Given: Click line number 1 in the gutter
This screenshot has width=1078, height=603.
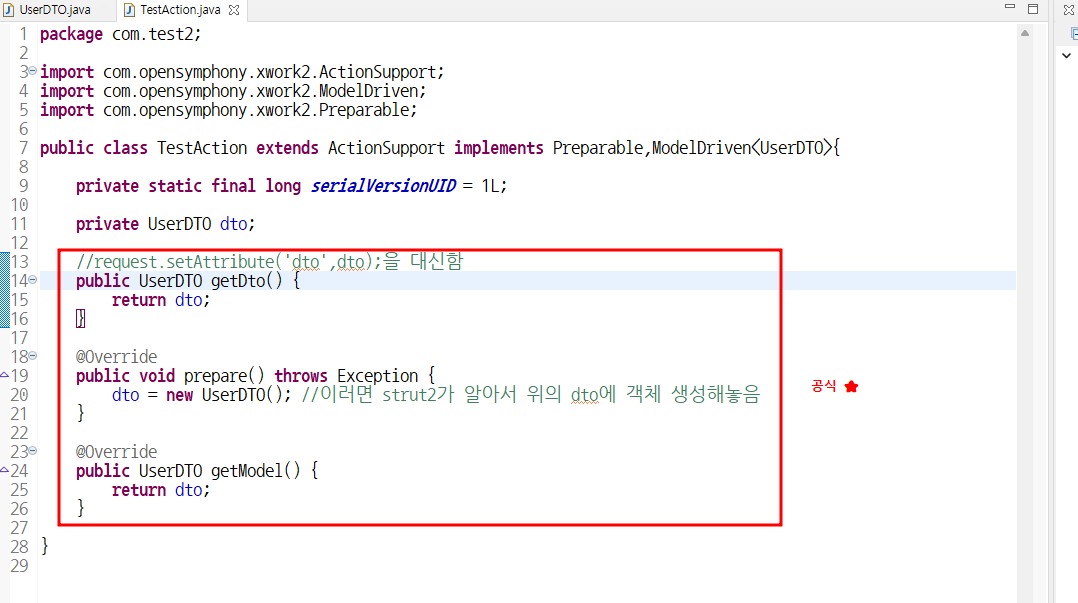Looking at the screenshot, I should pyautogui.click(x=23, y=34).
